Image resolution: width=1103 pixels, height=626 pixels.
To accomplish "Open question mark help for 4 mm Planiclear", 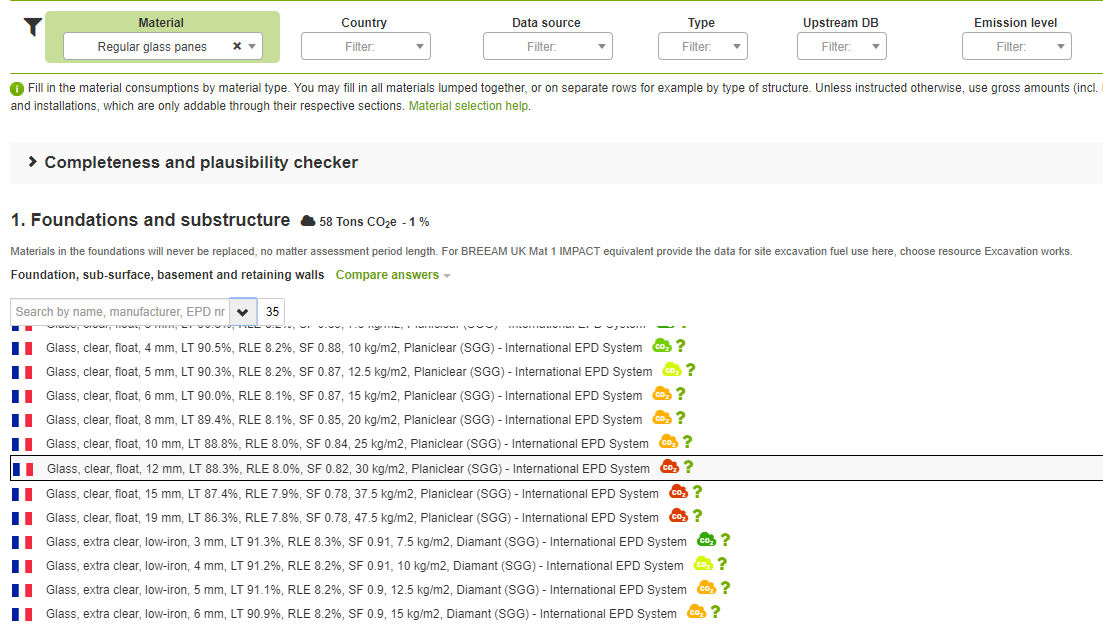I will point(680,346).
